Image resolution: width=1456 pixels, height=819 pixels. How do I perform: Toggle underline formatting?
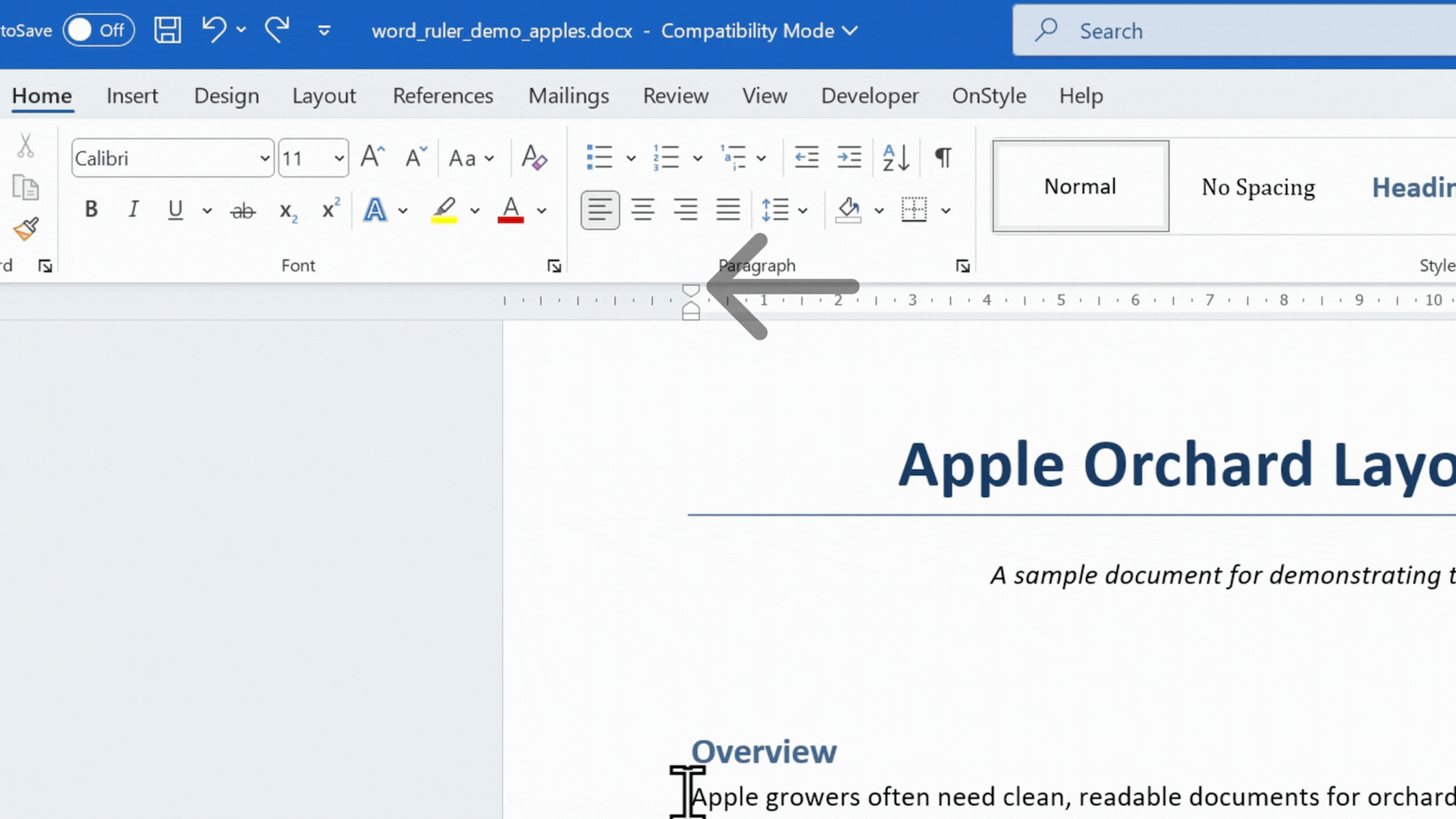[x=175, y=209]
